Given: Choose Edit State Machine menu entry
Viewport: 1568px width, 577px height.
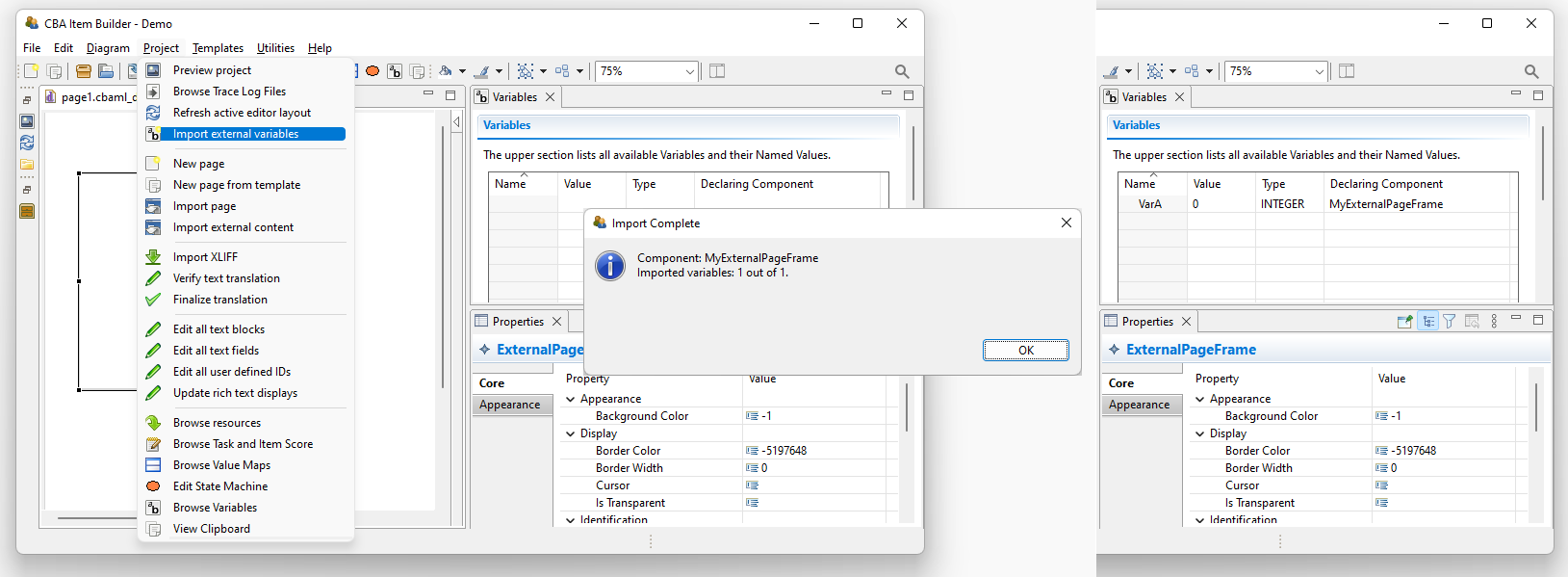Looking at the screenshot, I should point(220,486).
